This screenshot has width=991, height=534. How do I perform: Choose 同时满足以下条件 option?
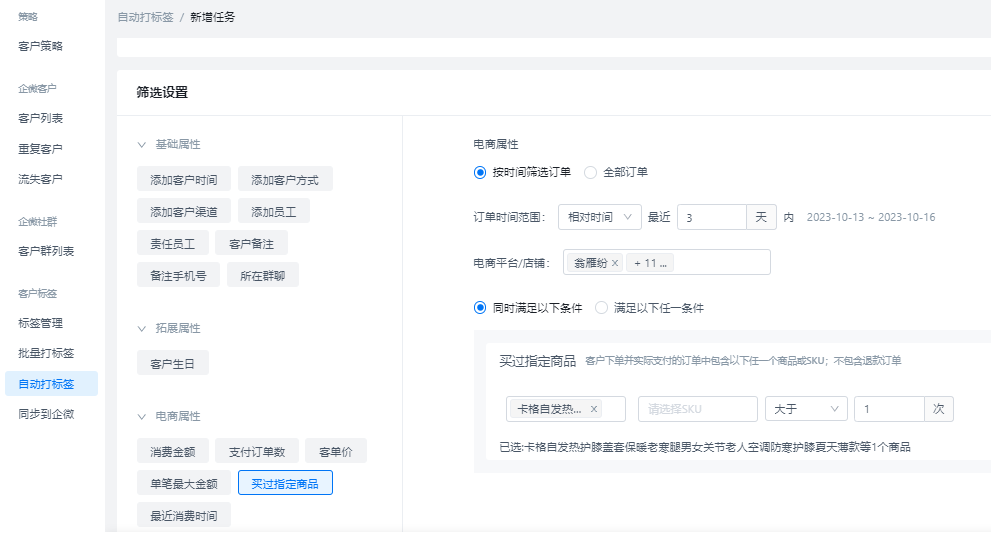(480, 308)
